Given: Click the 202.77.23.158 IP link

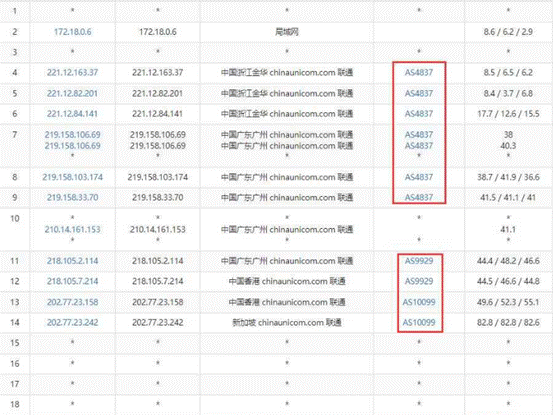Looking at the screenshot, I should pyautogui.click(x=72, y=302).
